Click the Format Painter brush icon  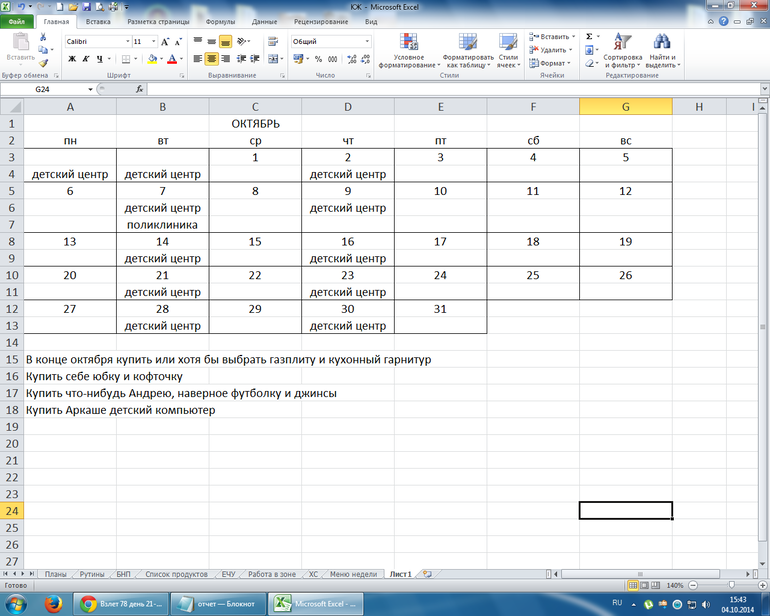[43, 63]
